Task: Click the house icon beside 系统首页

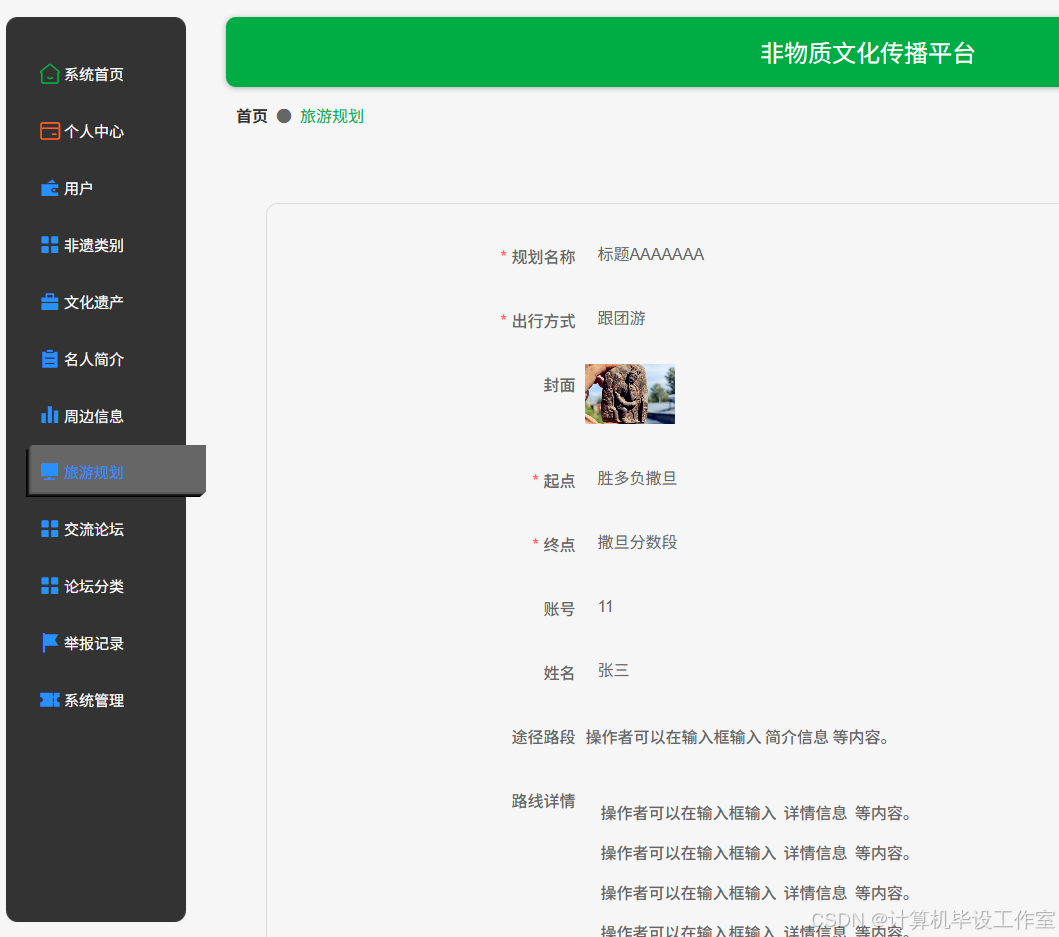Action: 49,74
